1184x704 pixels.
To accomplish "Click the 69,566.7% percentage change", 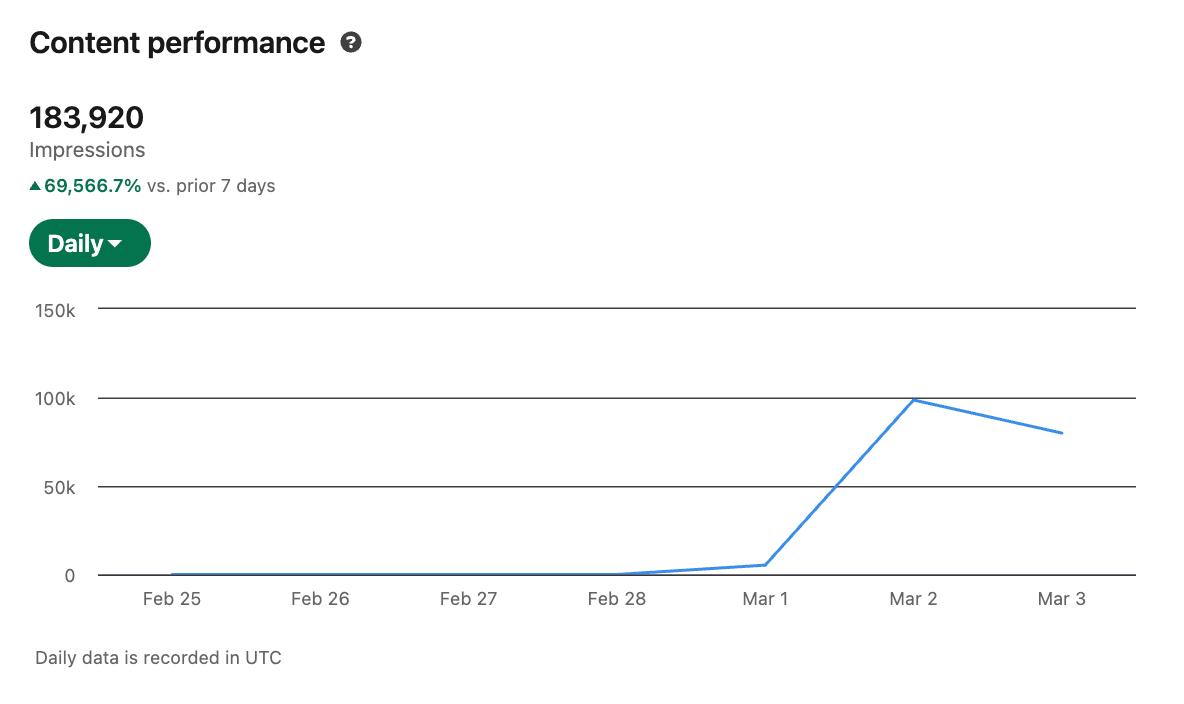I will [92, 186].
